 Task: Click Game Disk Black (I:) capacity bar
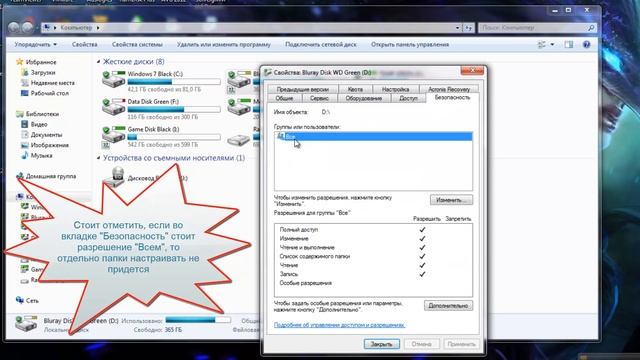point(174,137)
